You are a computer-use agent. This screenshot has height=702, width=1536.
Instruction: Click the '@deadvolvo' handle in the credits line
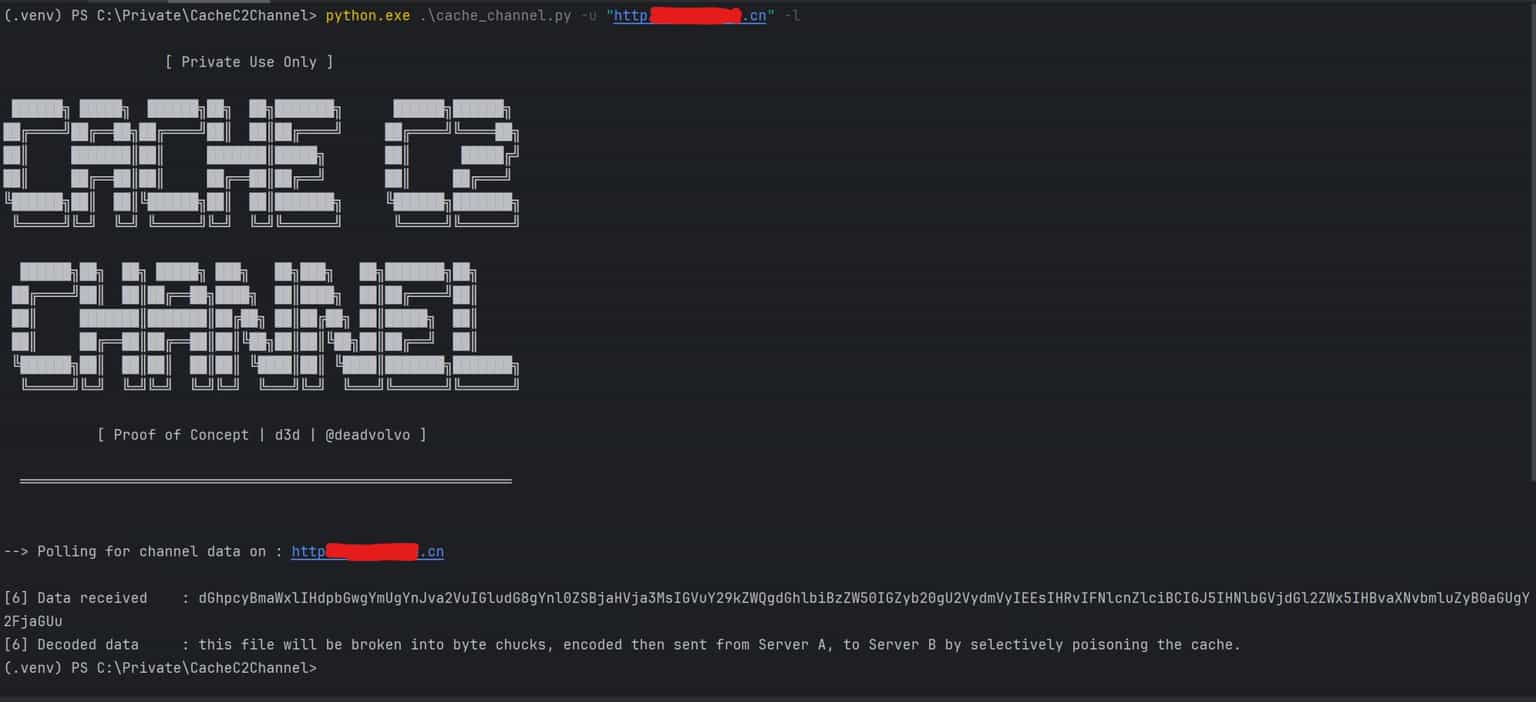coord(367,435)
